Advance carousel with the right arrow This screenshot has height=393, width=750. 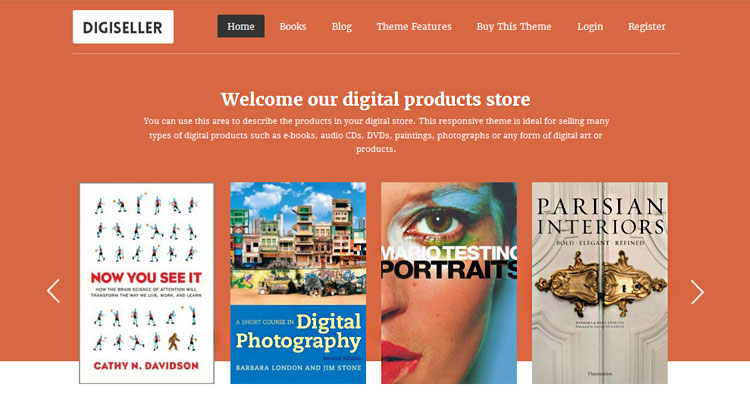(697, 292)
